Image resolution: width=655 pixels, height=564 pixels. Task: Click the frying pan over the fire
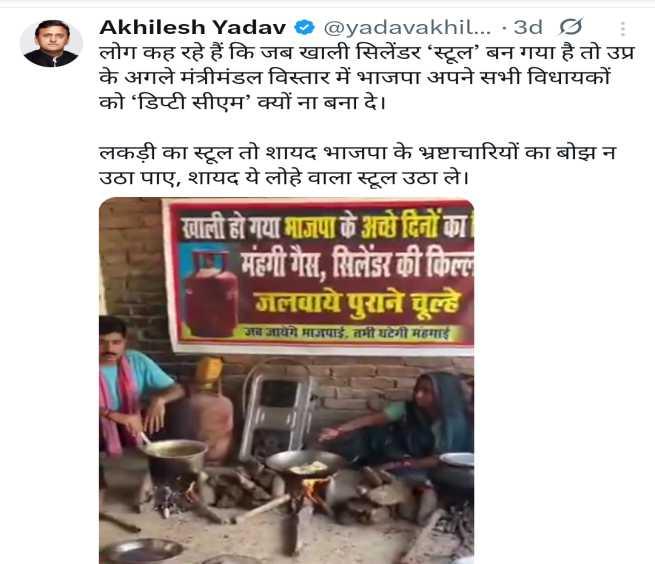(305, 464)
